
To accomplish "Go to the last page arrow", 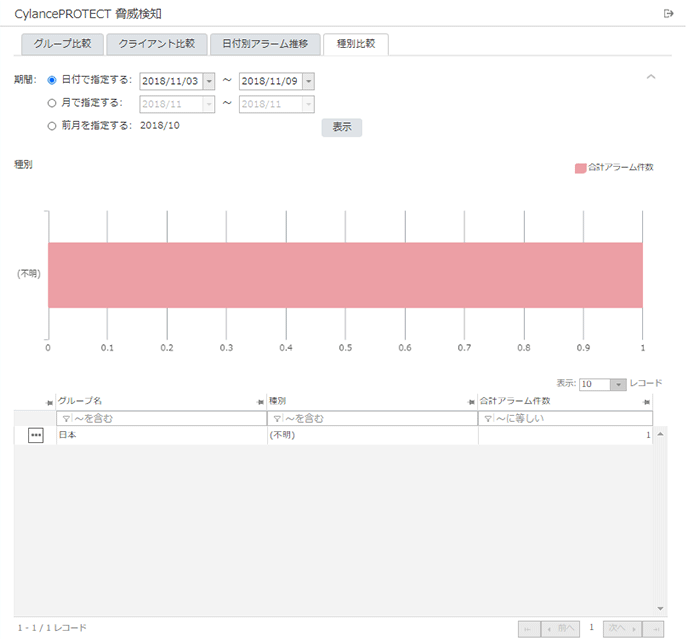I will click(x=655, y=628).
